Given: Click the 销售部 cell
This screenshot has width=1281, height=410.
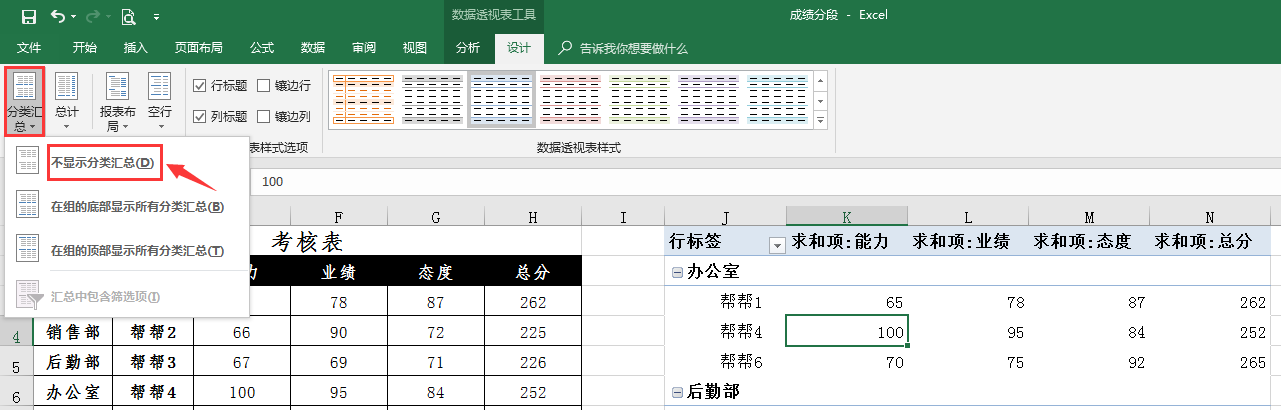Looking at the screenshot, I should (73, 333).
